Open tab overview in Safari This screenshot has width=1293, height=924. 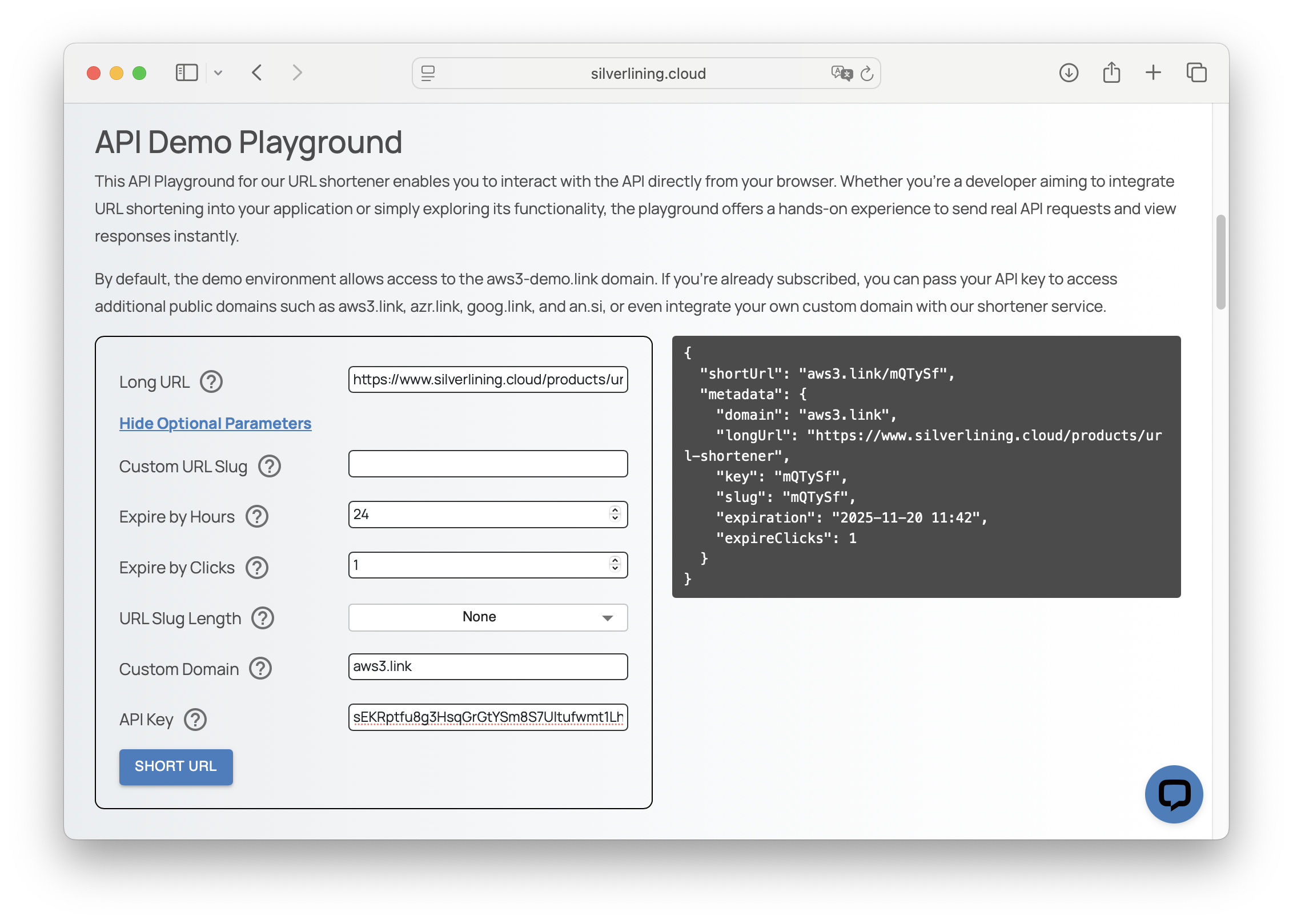point(1196,73)
